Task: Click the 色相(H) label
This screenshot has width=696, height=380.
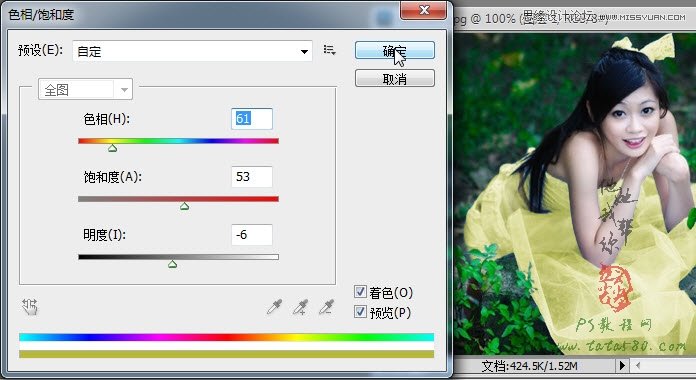Action: coord(107,119)
